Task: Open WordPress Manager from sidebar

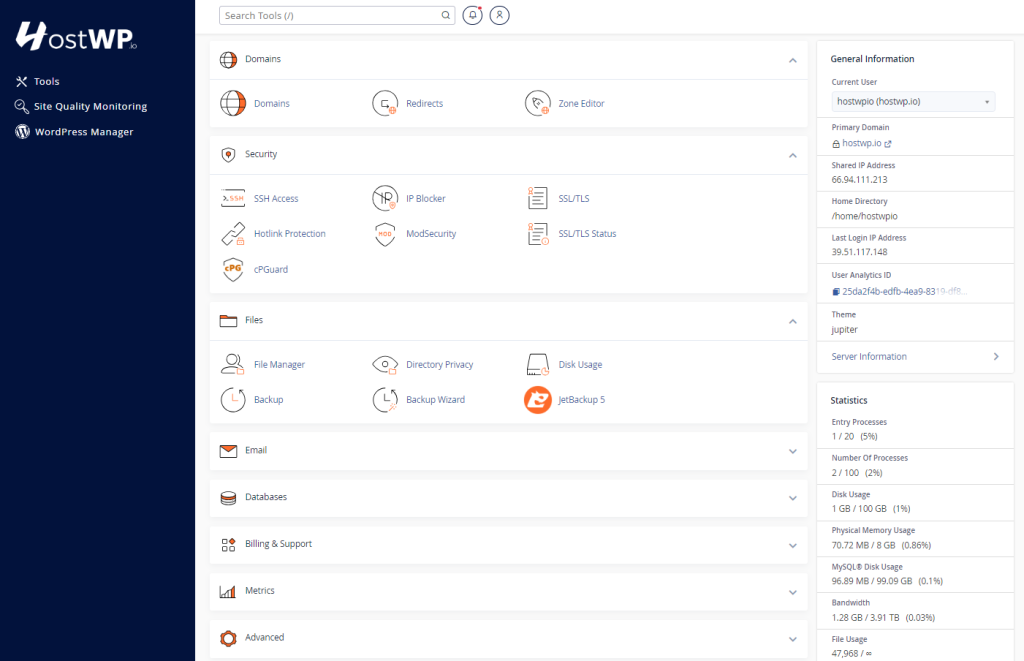Action: pos(85,131)
